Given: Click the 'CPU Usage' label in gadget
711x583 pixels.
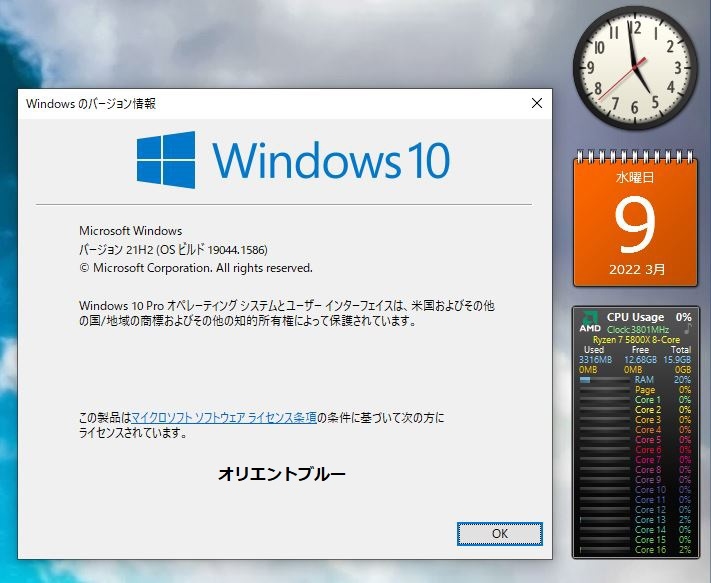Looking at the screenshot, I should (635, 317).
